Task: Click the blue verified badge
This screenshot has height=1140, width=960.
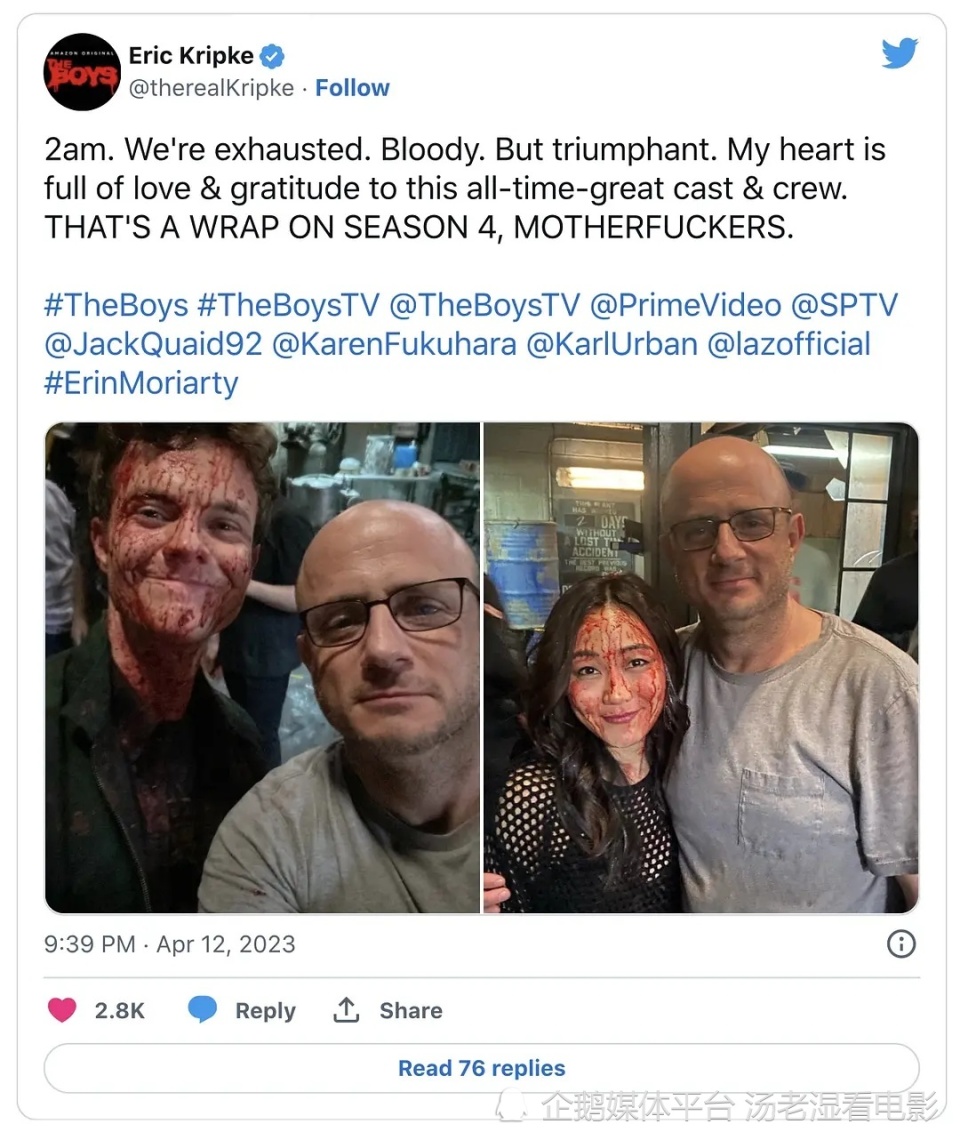Action: point(273,56)
